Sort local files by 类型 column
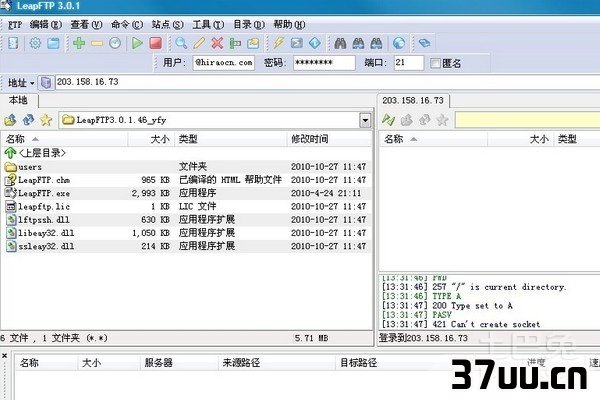The image size is (600, 400). (x=231, y=139)
